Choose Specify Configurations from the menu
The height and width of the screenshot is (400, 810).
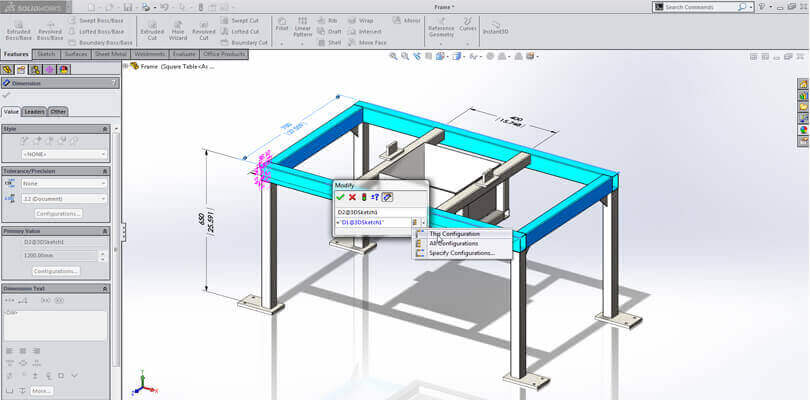pyautogui.click(x=462, y=253)
